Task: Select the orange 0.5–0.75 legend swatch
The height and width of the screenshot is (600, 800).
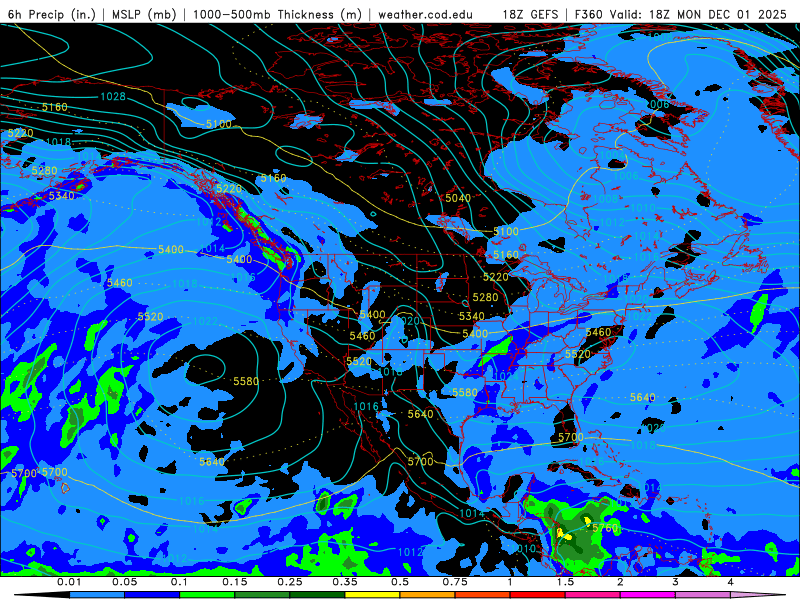Action: [428, 595]
